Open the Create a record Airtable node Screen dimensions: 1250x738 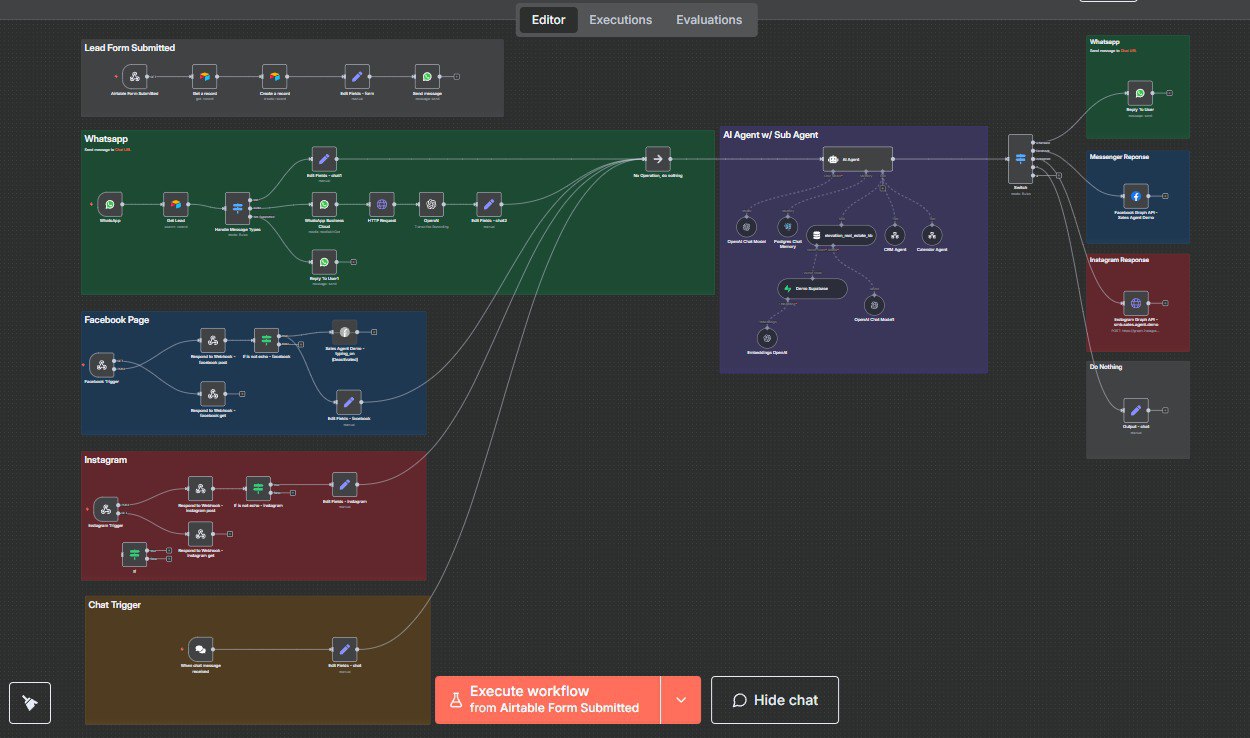[274, 77]
